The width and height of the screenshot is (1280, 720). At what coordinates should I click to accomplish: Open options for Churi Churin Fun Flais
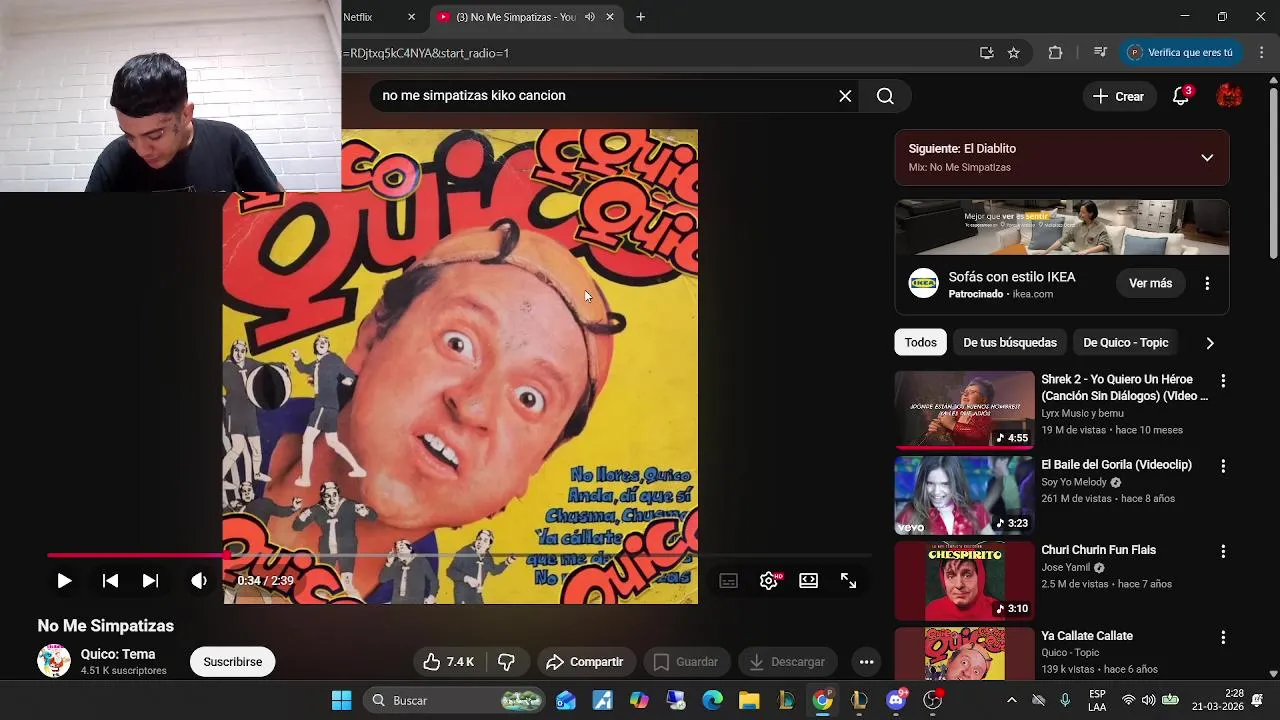1222,551
